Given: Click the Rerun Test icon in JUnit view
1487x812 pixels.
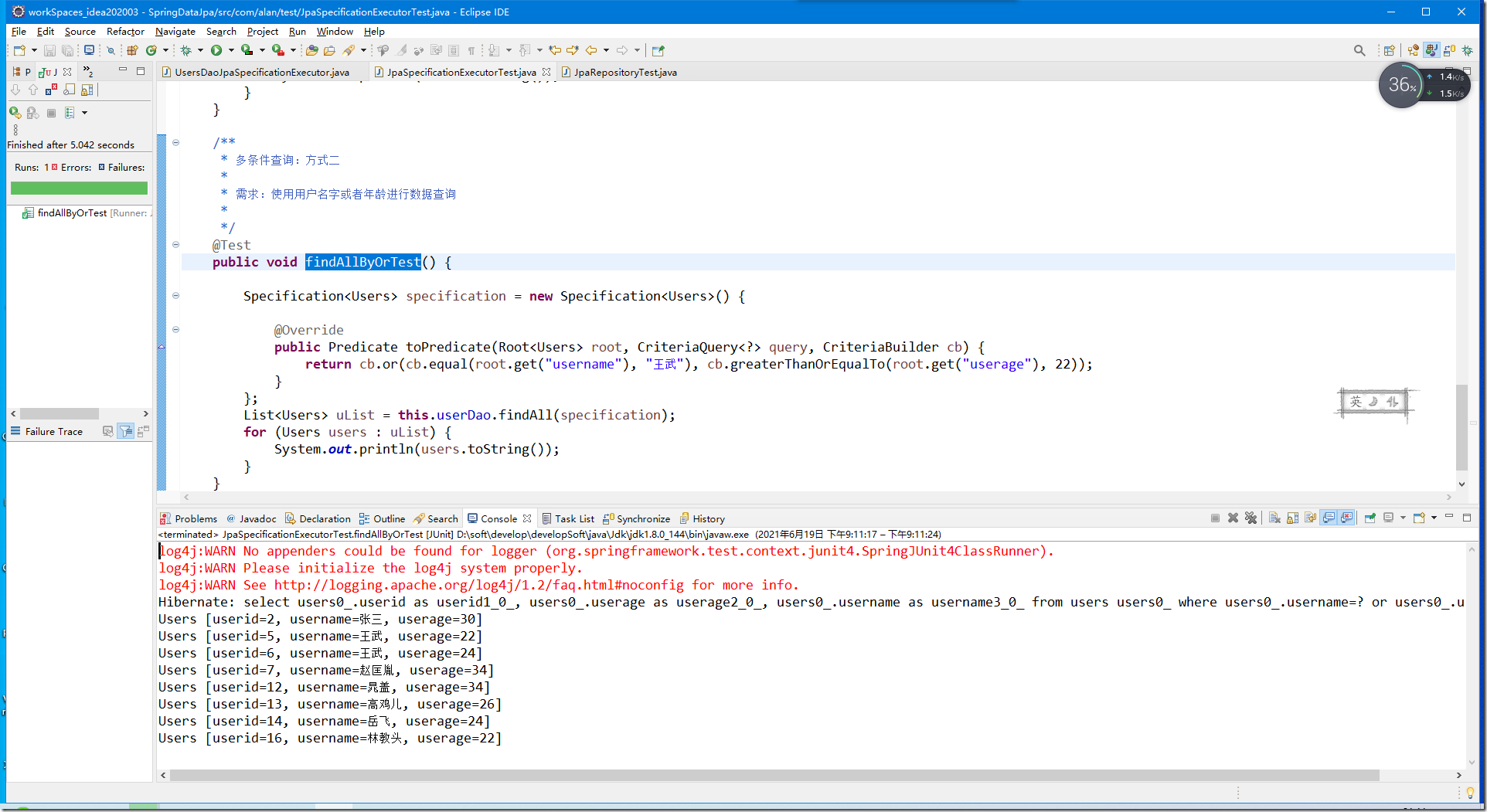Looking at the screenshot, I should 15,113.
